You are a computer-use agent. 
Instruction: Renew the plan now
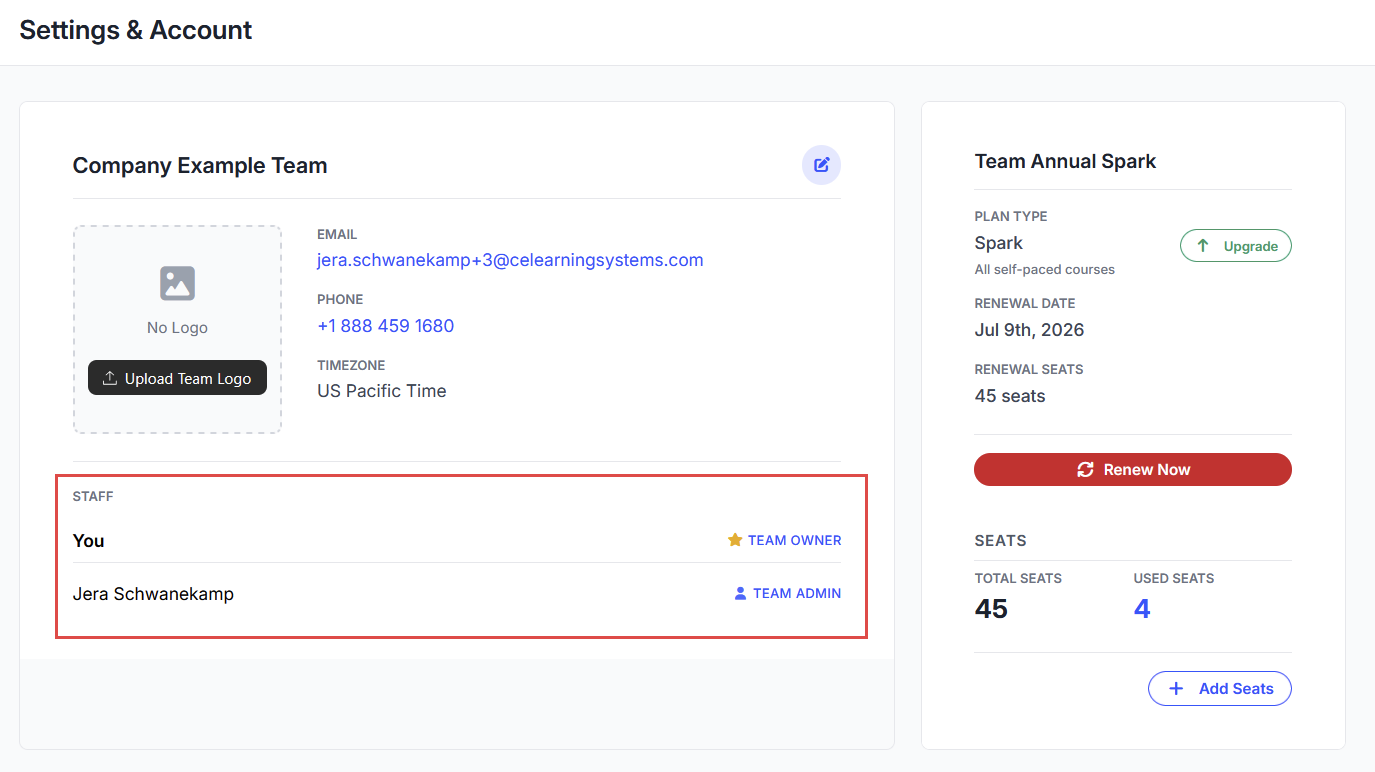(x=1133, y=469)
